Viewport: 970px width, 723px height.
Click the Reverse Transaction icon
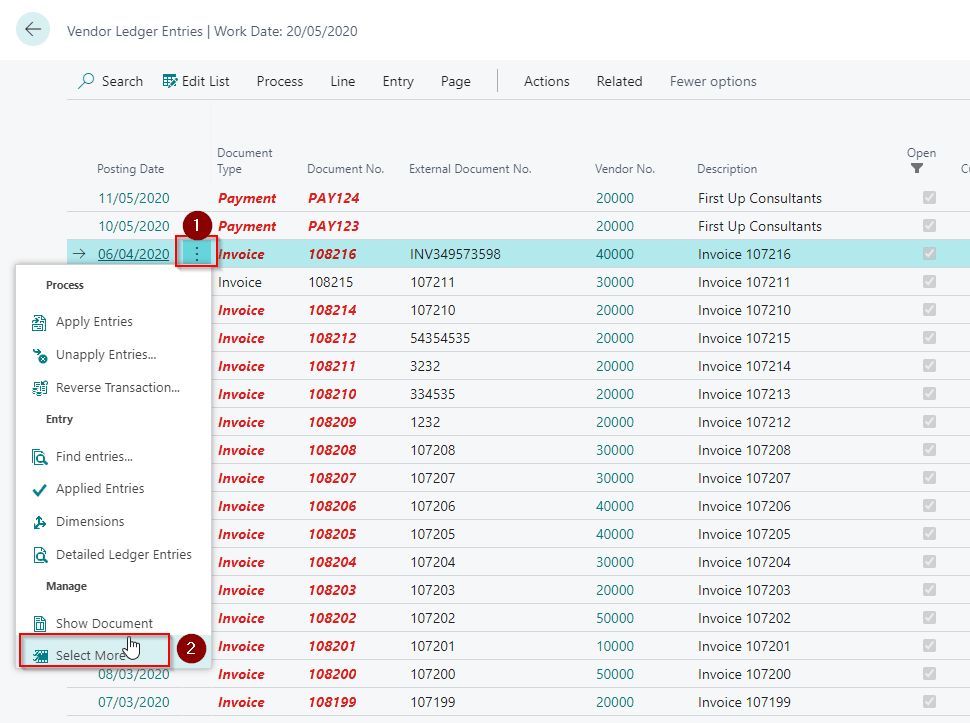tap(40, 388)
